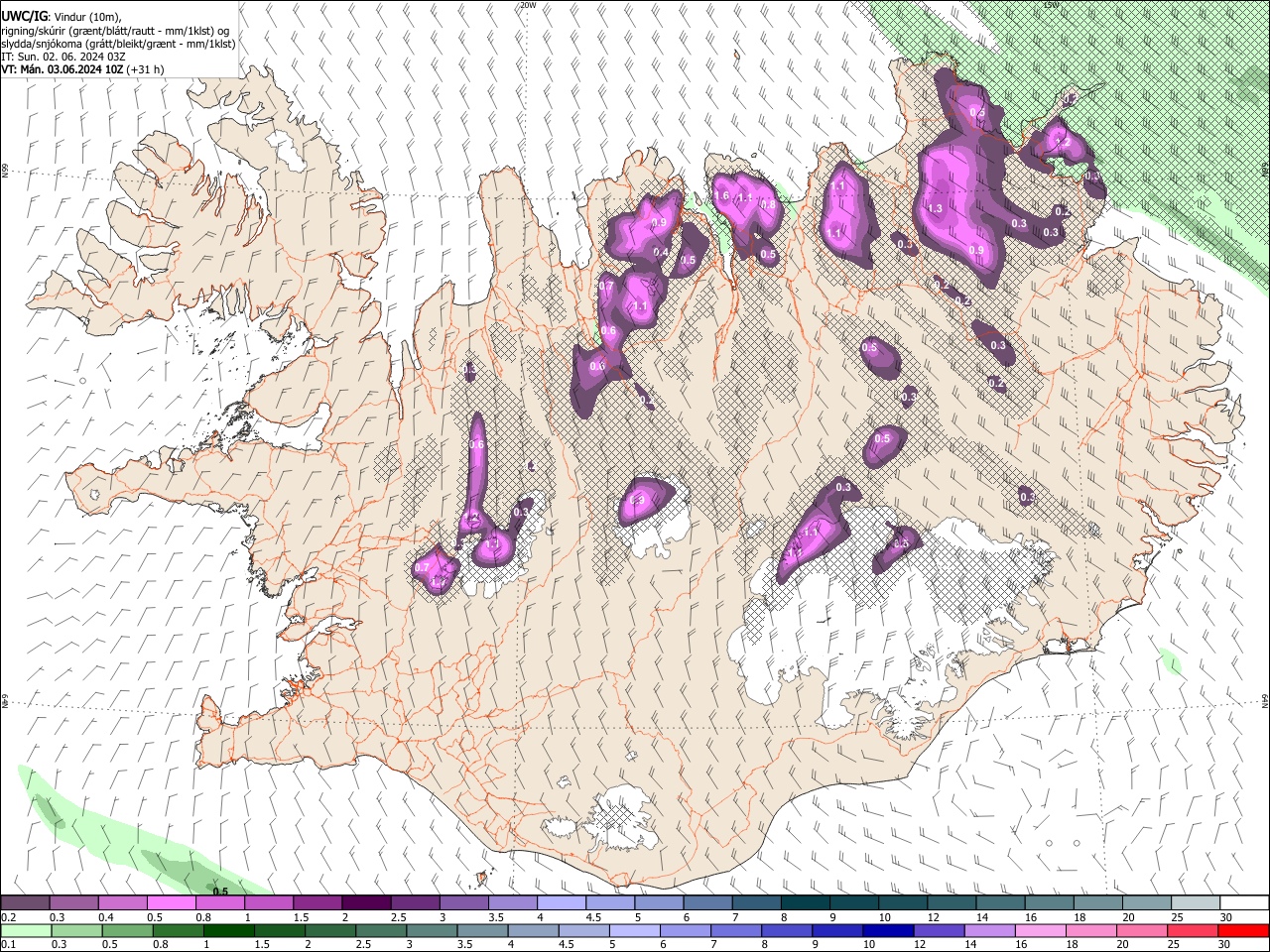Click the bottom legend swatch between 7 and 8
This screenshot has height=952, width=1270.
[x=735, y=930]
